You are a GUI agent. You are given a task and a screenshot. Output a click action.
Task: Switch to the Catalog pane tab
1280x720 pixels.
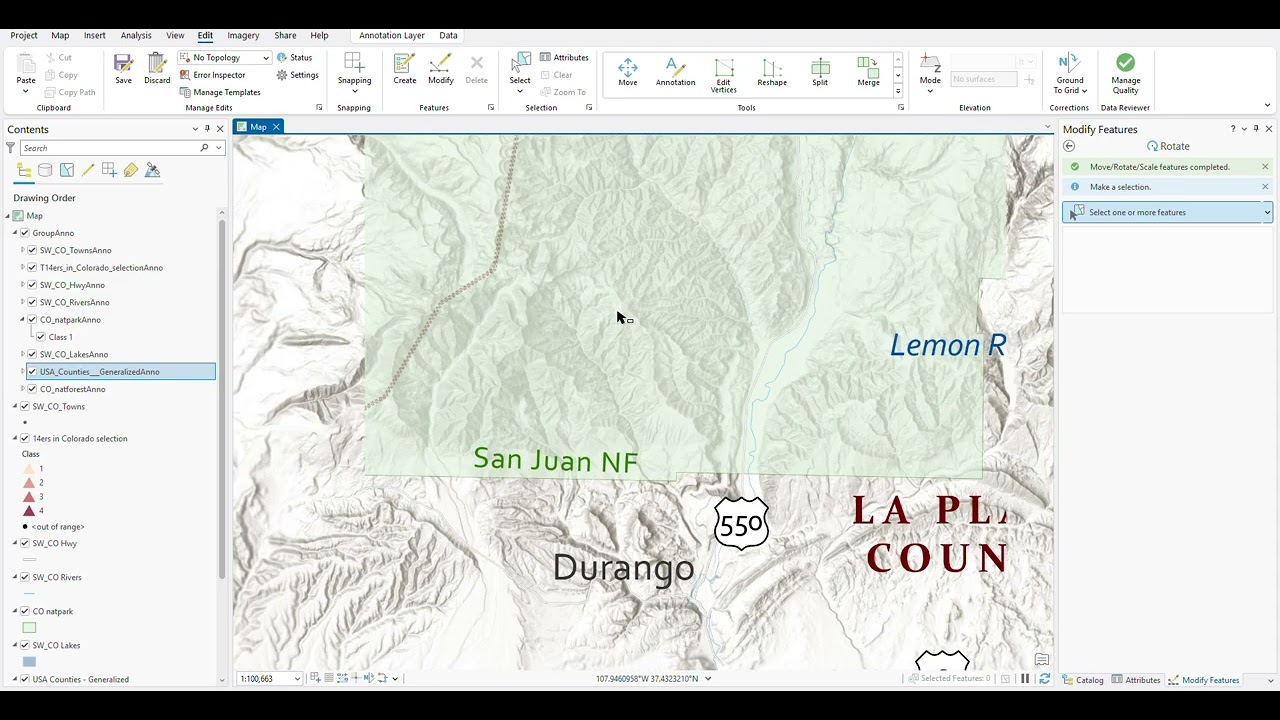click(1082, 680)
